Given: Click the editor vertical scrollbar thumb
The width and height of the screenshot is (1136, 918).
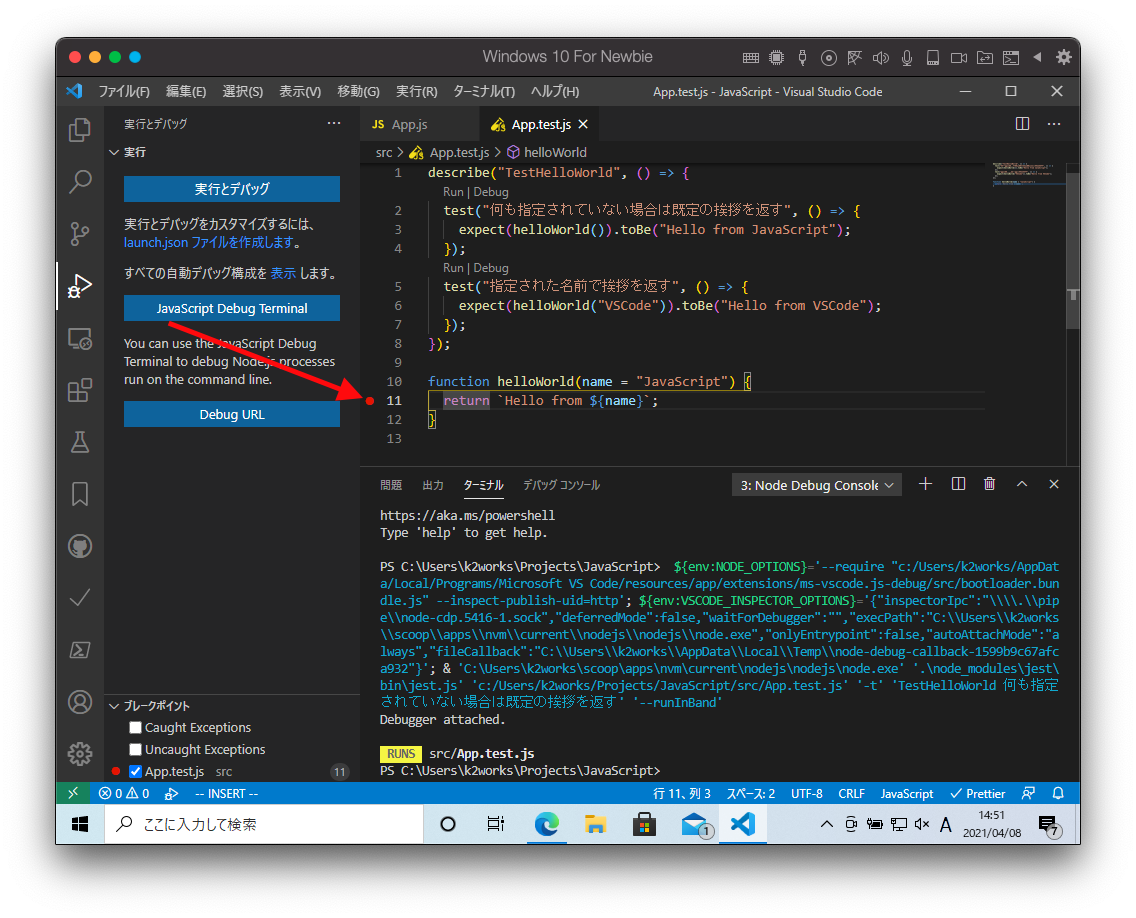Looking at the screenshot, I should (x=1072, y=250).
